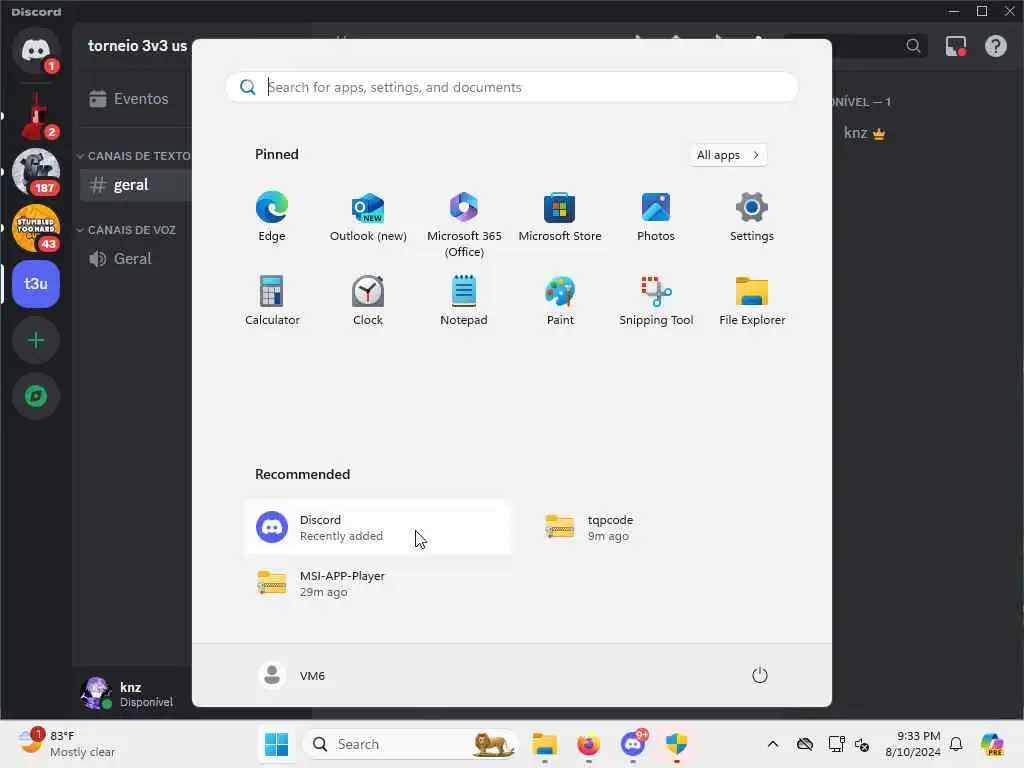Open Microsoft Store from Start menu
Screen dimensions: 1024x768
pos(560,217)
